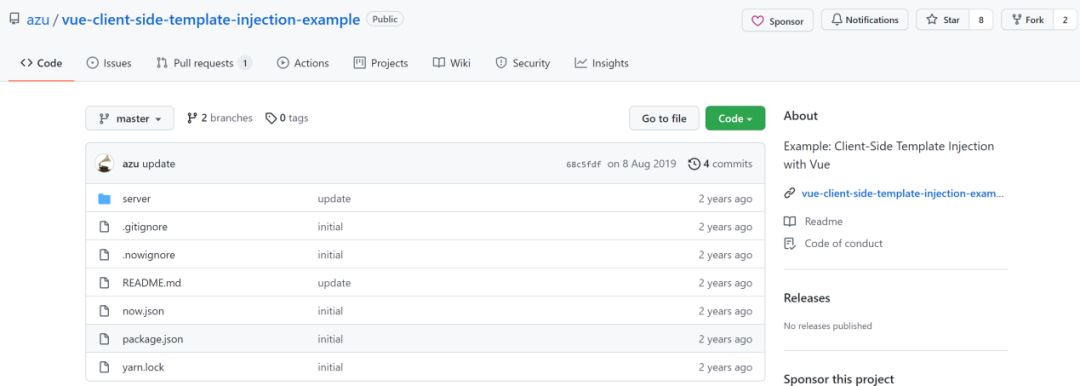Switch to the Issues tab
The image size is (1080, 386).
[109, 63]
